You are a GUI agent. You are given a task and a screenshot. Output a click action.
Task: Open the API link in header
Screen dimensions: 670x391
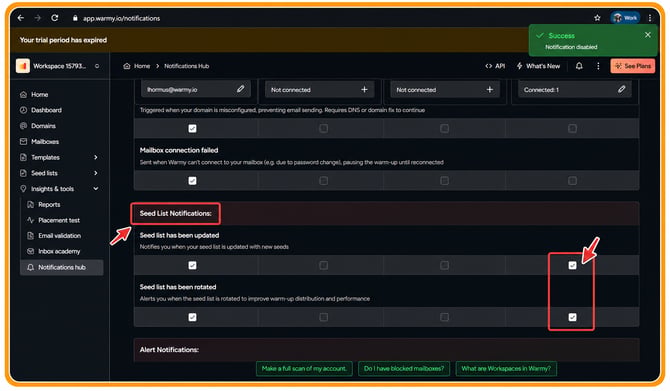coord(495,66)
